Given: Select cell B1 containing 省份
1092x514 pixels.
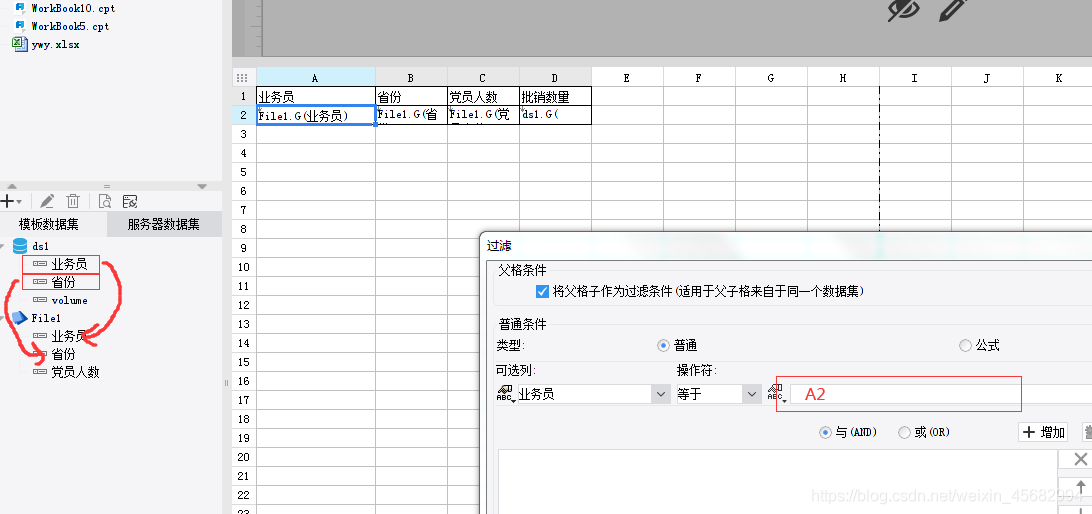Looking at the screenshot, I should point(411,96).
